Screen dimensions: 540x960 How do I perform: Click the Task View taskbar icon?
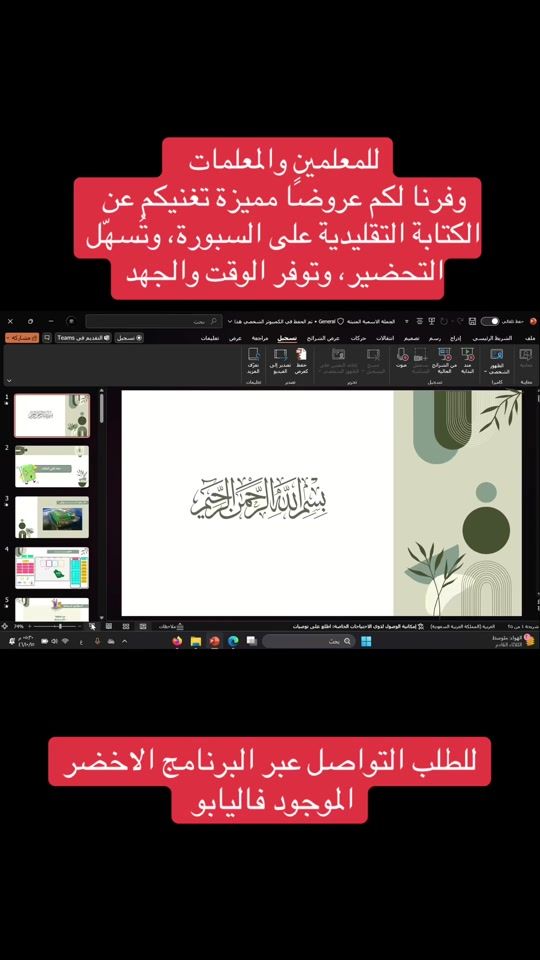point(252,641)
